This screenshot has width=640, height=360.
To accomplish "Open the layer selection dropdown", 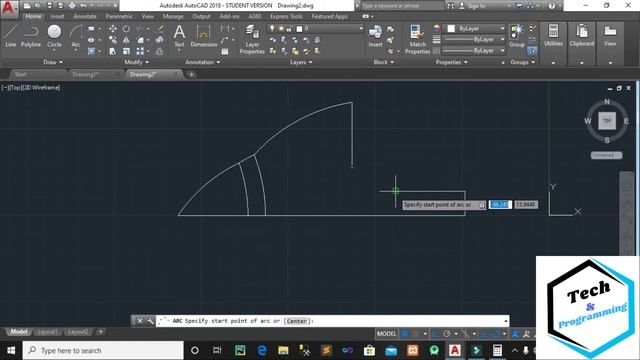I will [x=315, y=29].
